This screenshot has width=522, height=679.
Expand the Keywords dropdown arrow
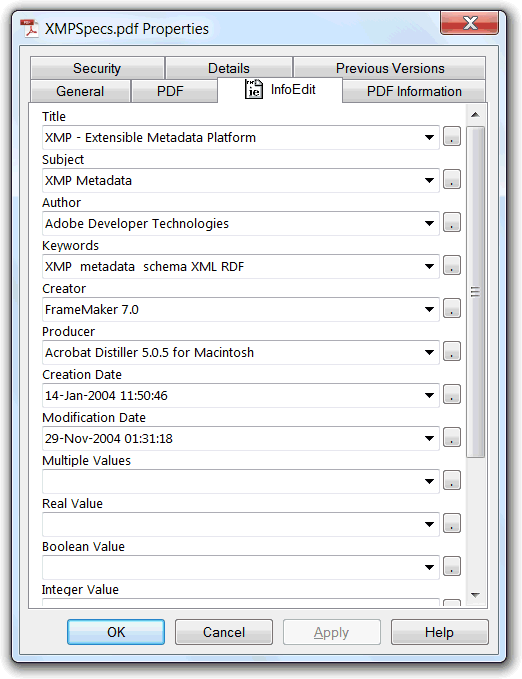click(x=429, y=266)
